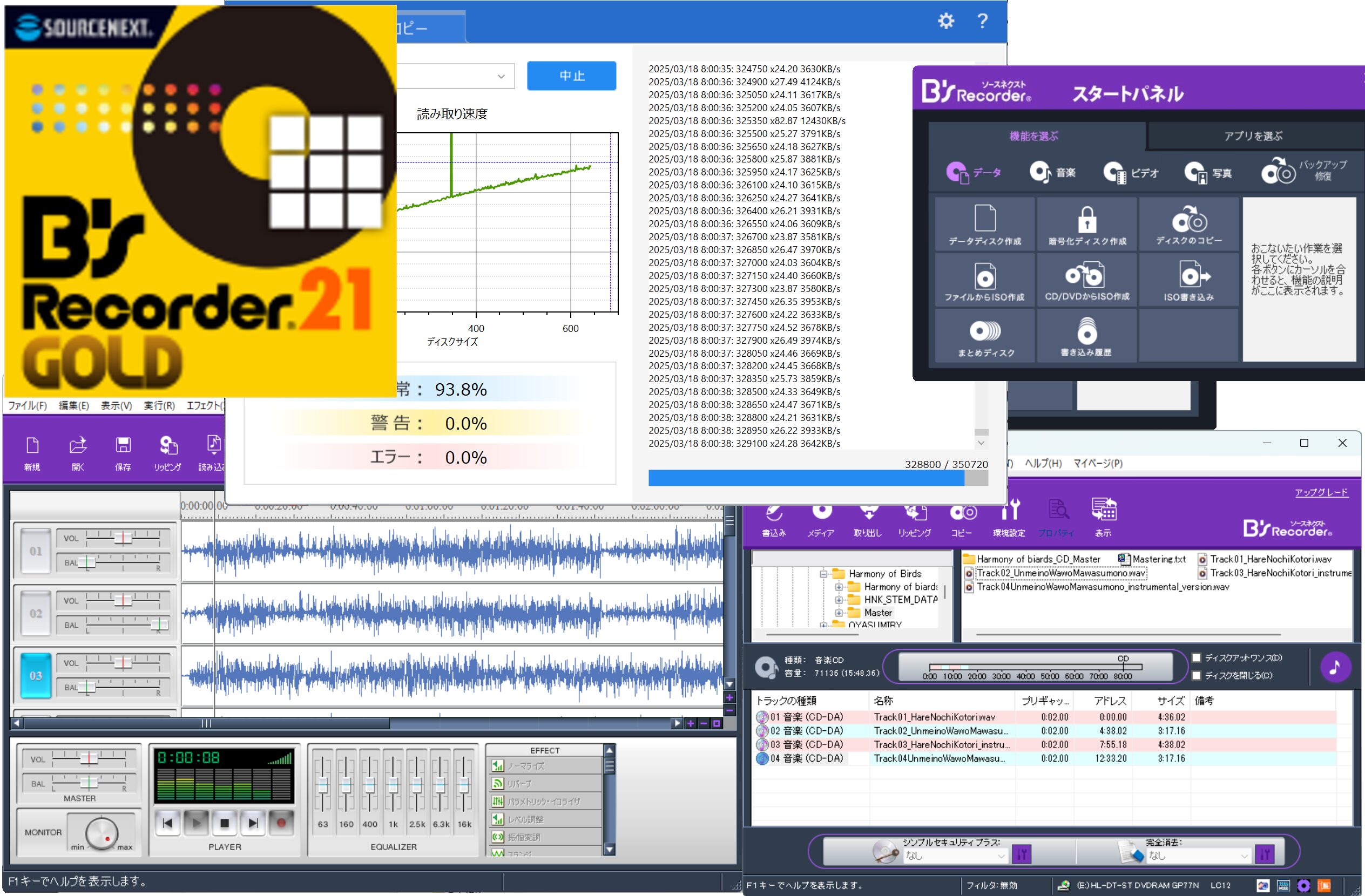Image resolution: width=1365 pixels, height=896 pixels.
Task: Open Preferences (環境設定) in recorder toolbar
Action: [x=1009, y=519]
